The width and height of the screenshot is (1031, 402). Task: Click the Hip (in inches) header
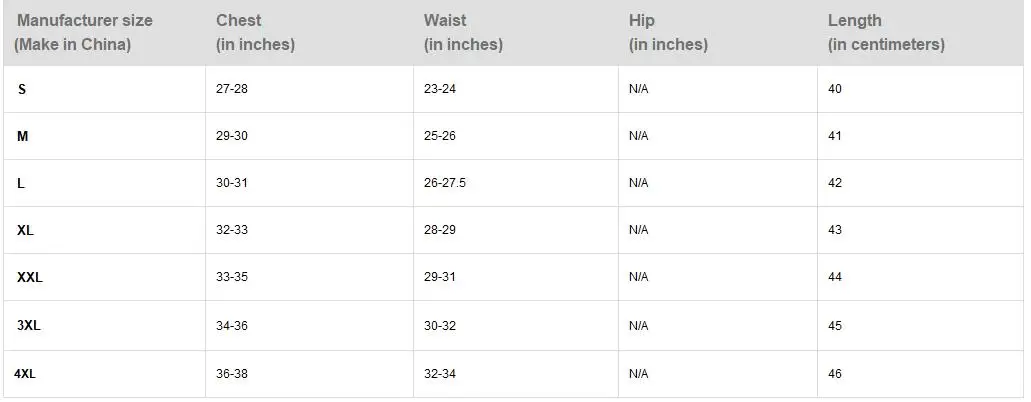[x=668, y=32]
